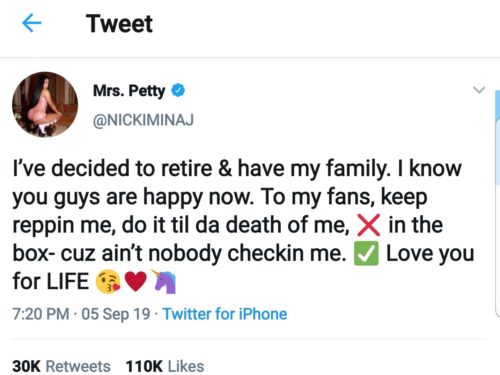500x375 pixels.
Task: Open the Mrs. Petty profile picture
Action: 45,104
